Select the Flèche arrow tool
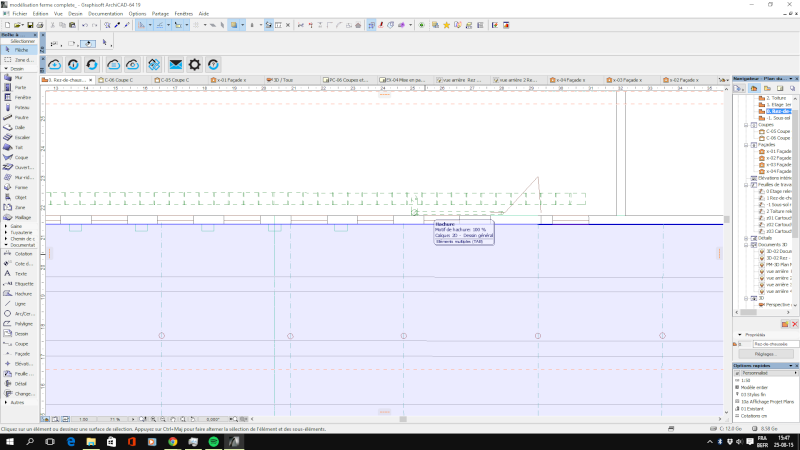 19,50
